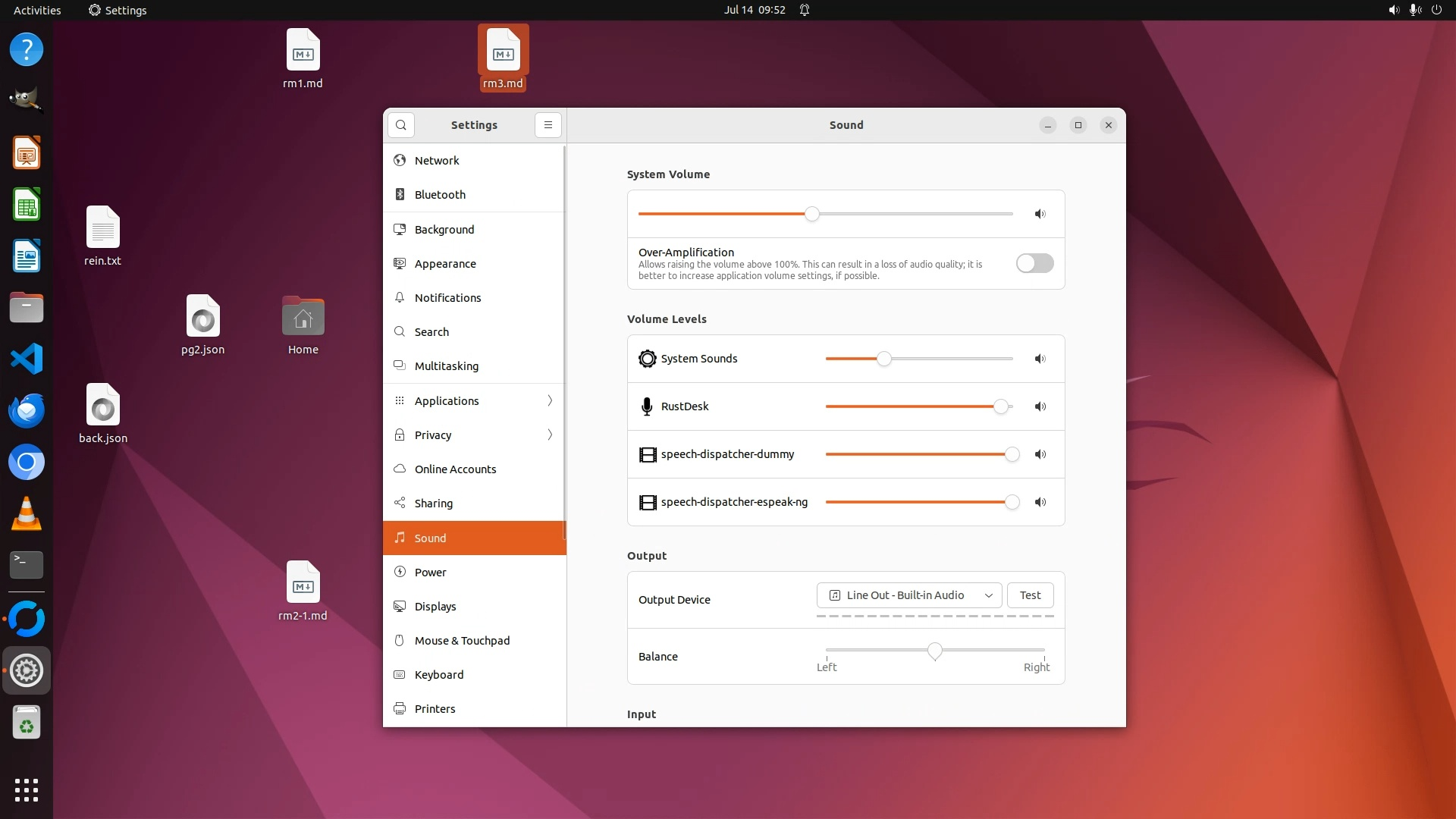This screenshot has width=1456, height=819.
Task: Mute speech-dispatcher-espeak-ng speaker icon
Action: (1040, 502)
